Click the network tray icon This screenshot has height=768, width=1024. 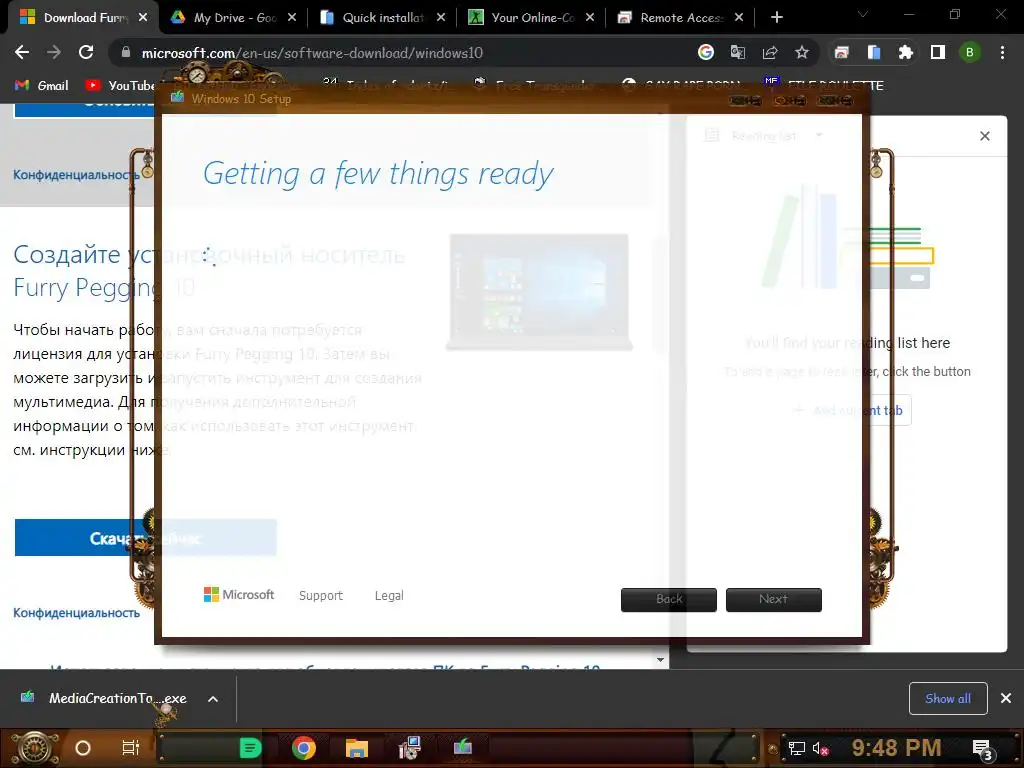[x=797, y=748]
